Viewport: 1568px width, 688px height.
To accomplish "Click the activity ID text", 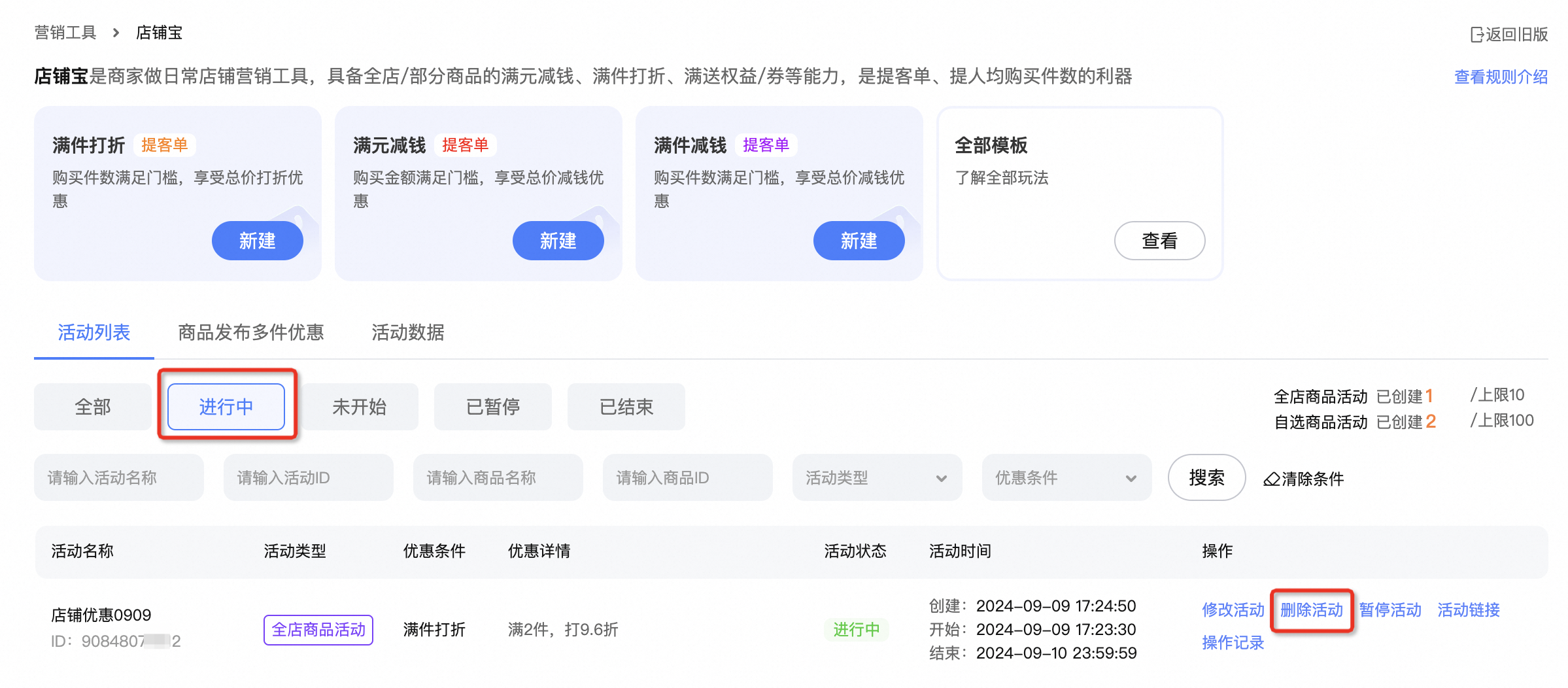I will [116, 641].
